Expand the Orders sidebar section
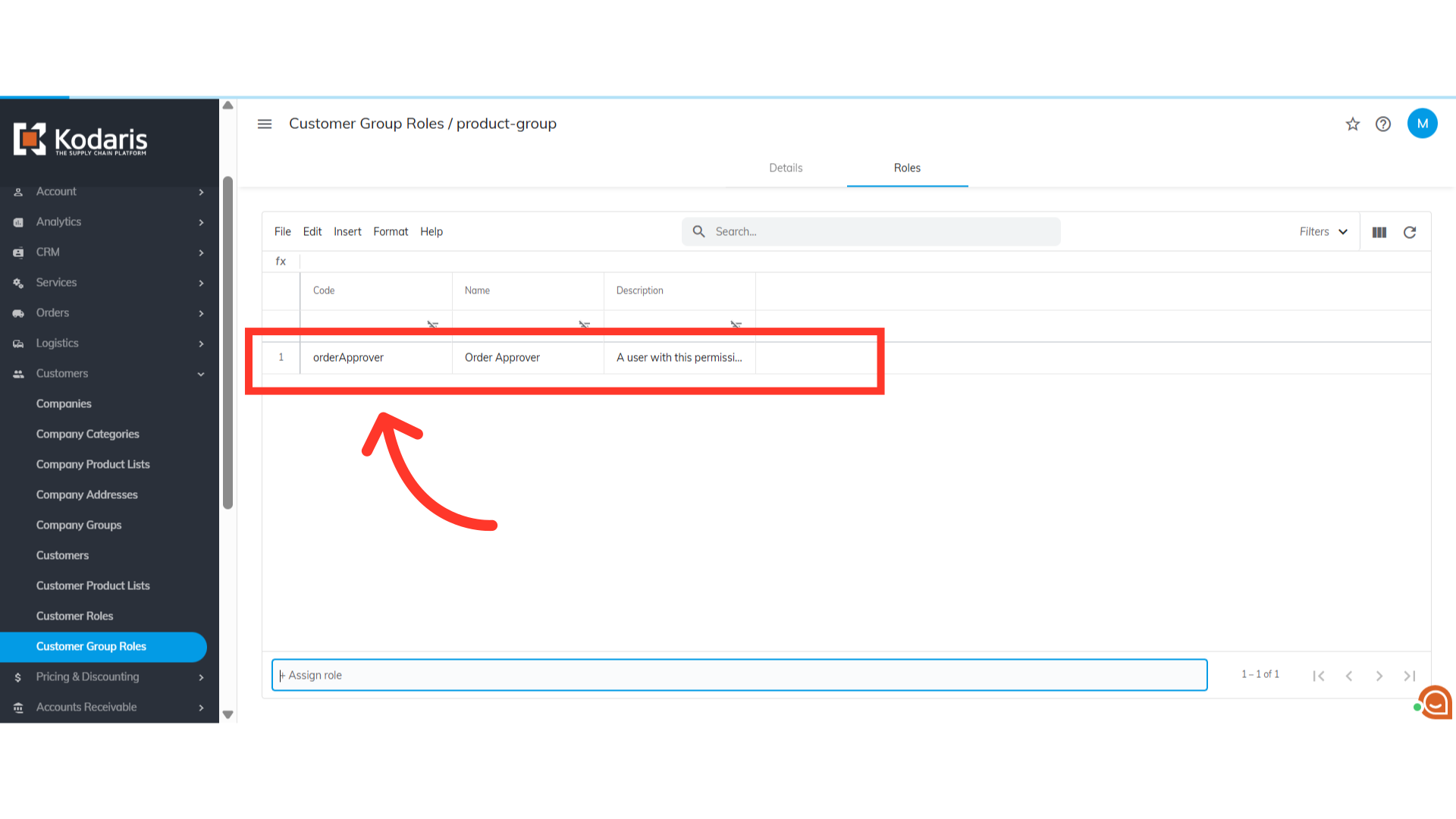Screen dimensions: 1456x819 (x=201, y=313)
